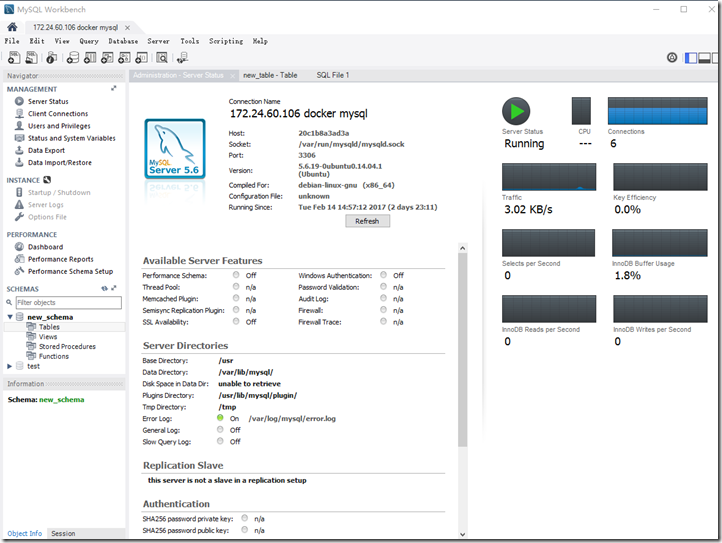
Task: Open Server Status in Management
Action: tap(48, 101)
